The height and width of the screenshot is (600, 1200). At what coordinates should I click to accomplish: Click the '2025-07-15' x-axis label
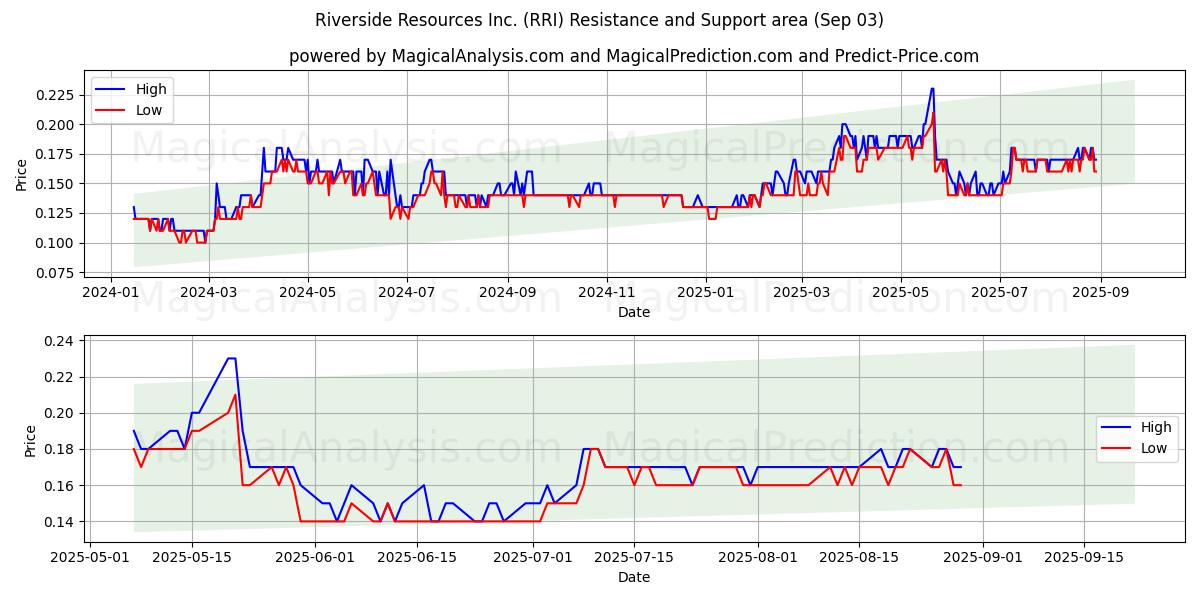pyautogui.click(x=633, y=557)
